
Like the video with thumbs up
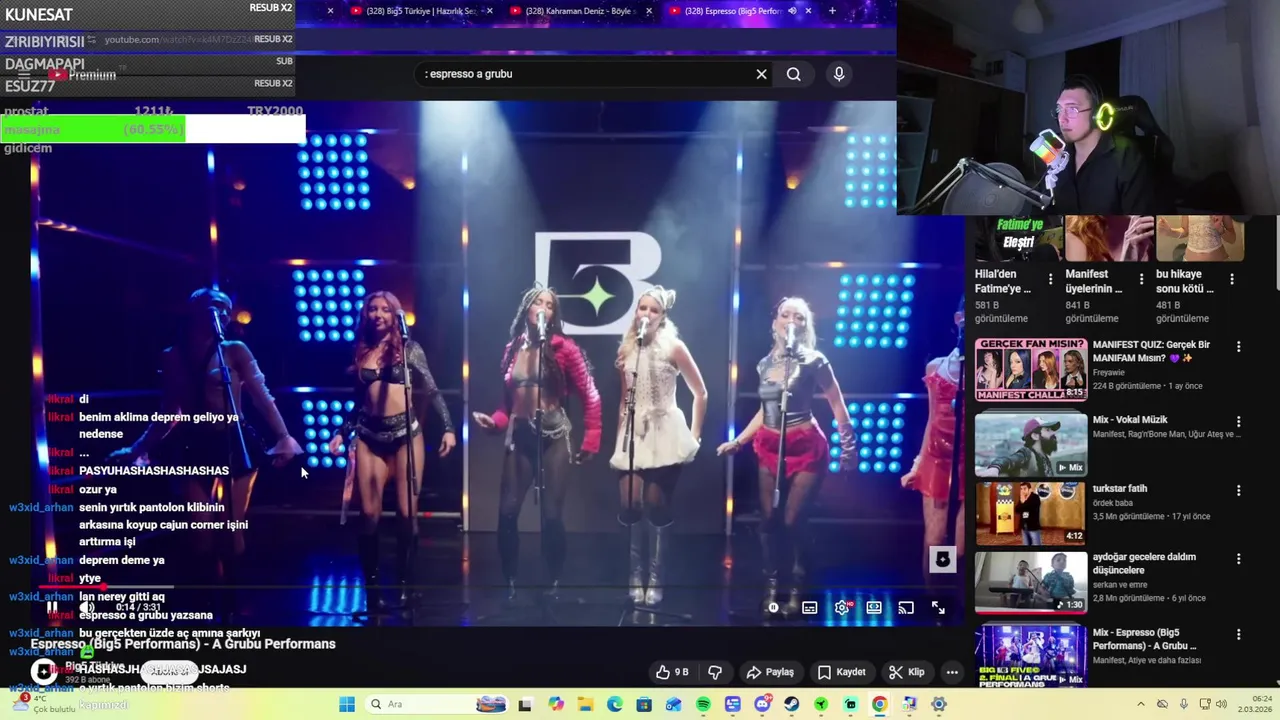point(672,672)
